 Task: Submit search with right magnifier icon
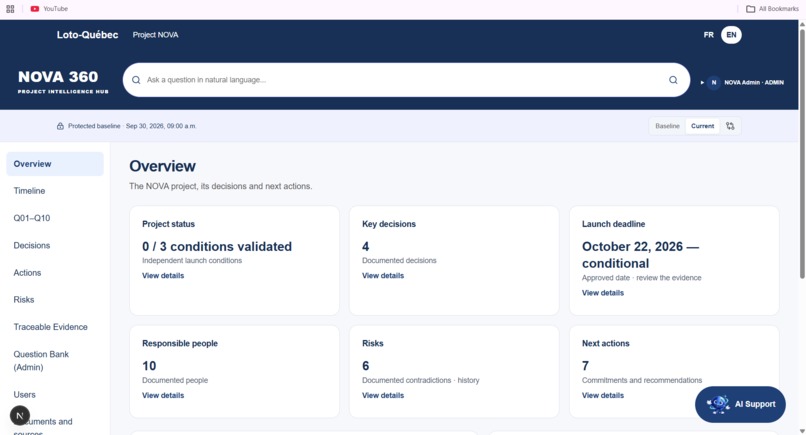tap(673, 80)
